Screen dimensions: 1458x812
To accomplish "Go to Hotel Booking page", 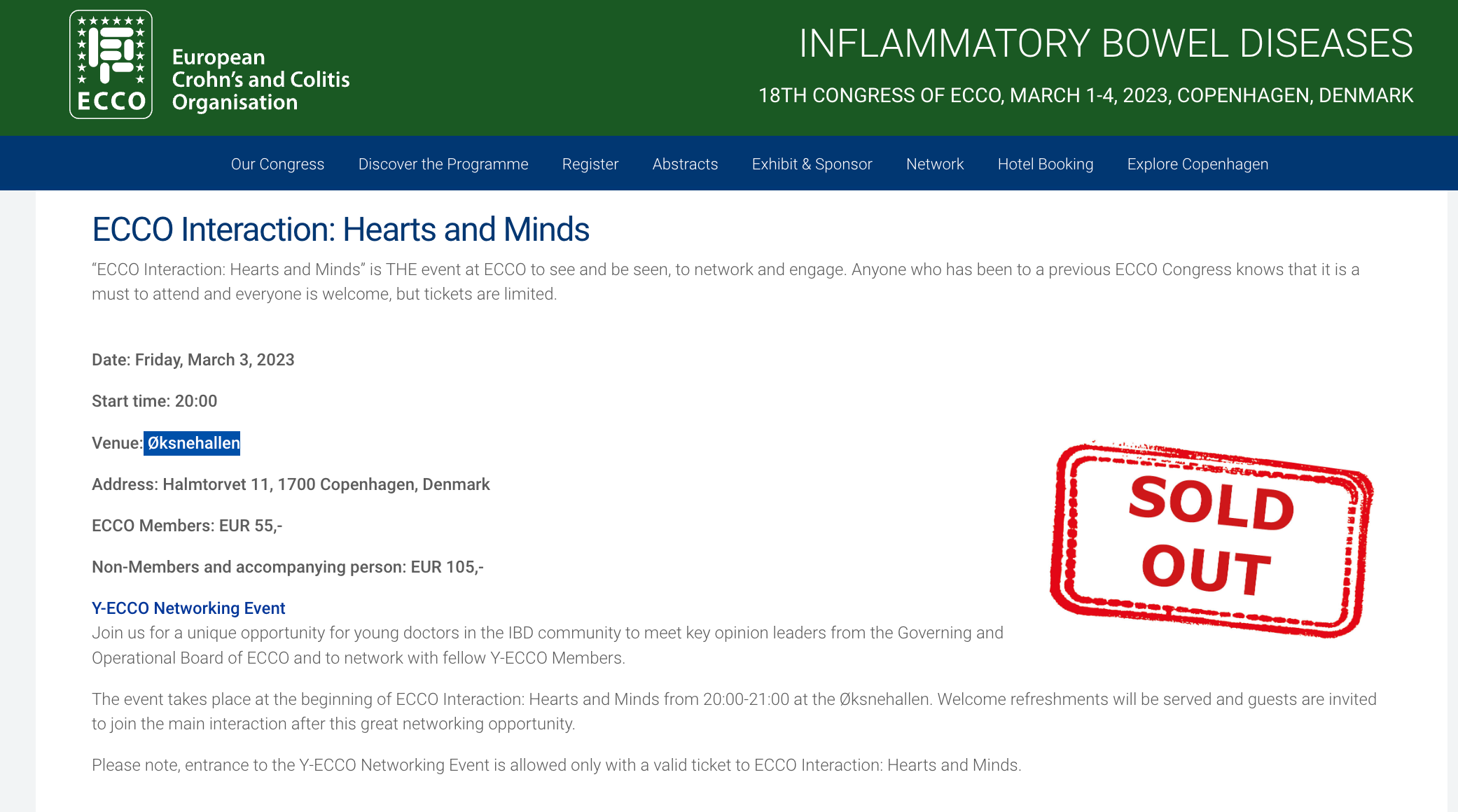I will click(1046, 164).
